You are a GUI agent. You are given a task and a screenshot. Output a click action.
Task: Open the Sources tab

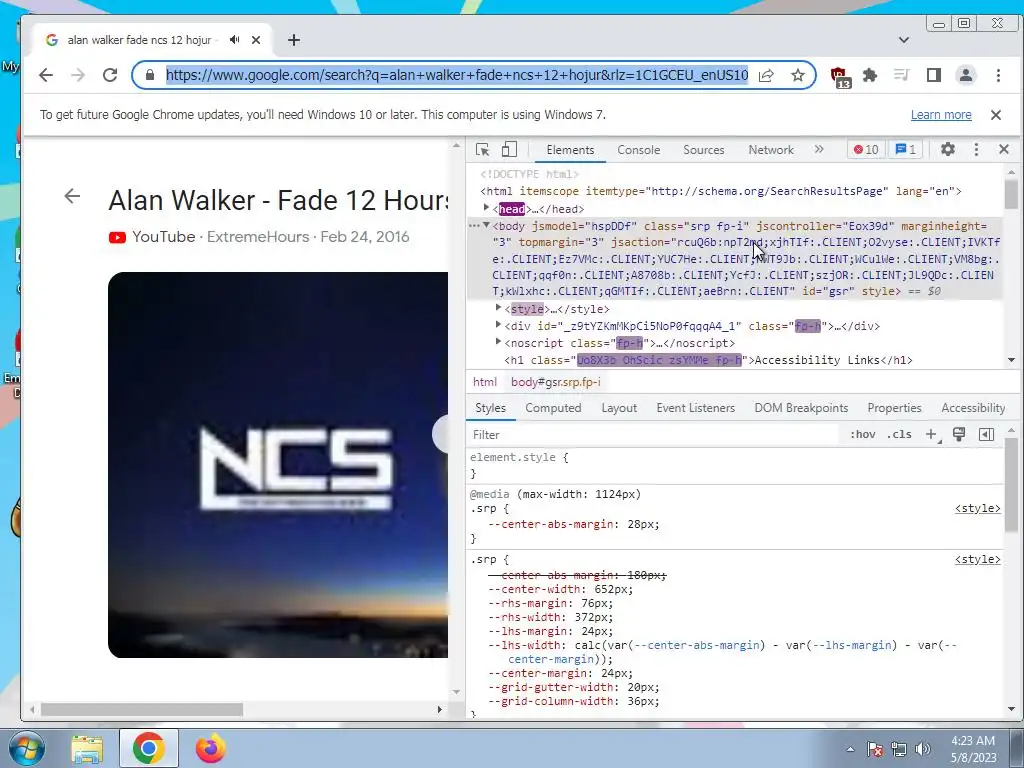tap(703, 150)
